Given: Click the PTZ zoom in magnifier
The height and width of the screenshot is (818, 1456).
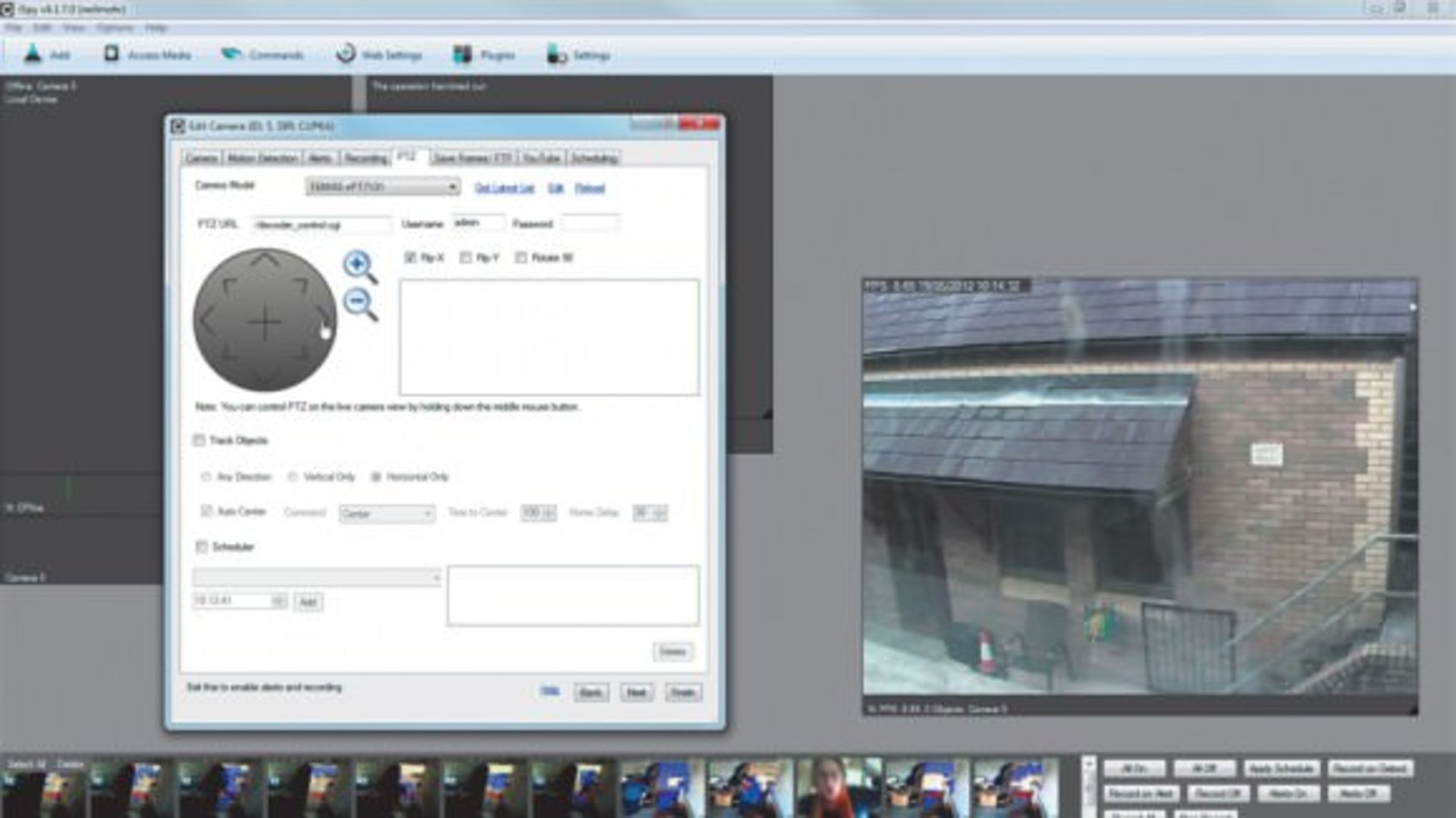Looking at the screenshot, I should (359, 267).
